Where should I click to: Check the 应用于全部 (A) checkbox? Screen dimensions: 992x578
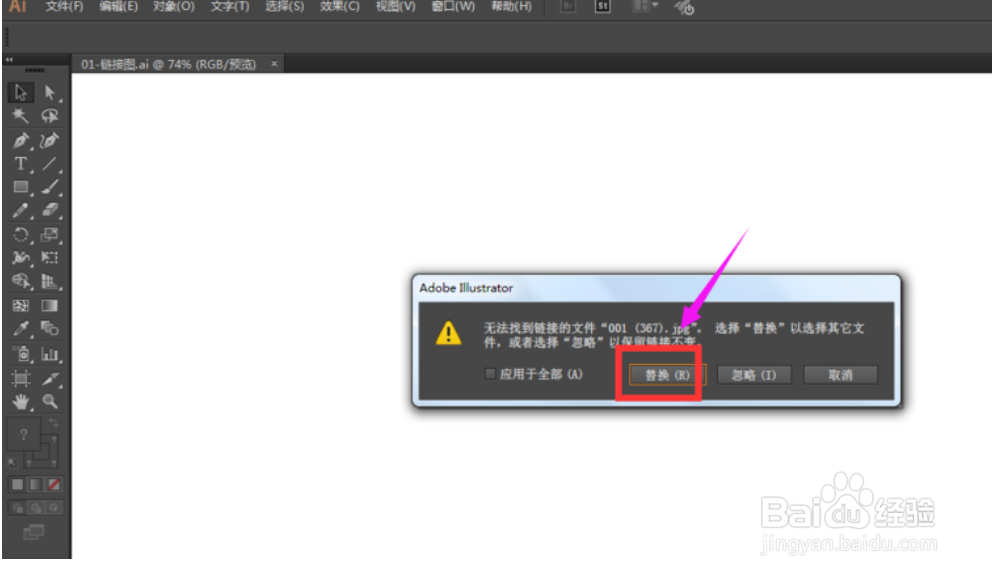coord(490,374)
